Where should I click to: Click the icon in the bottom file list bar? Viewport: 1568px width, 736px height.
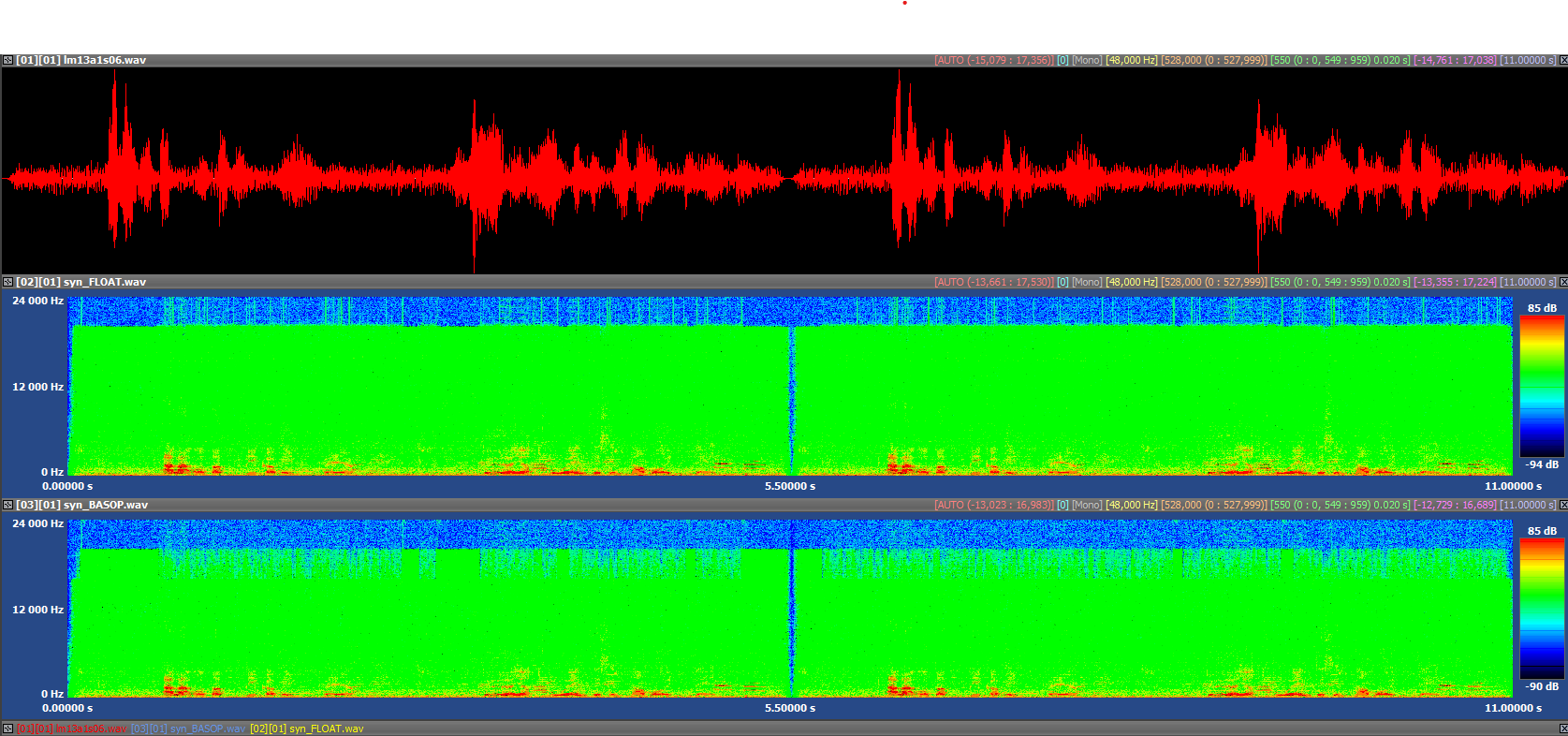click(x=7, y=729)
